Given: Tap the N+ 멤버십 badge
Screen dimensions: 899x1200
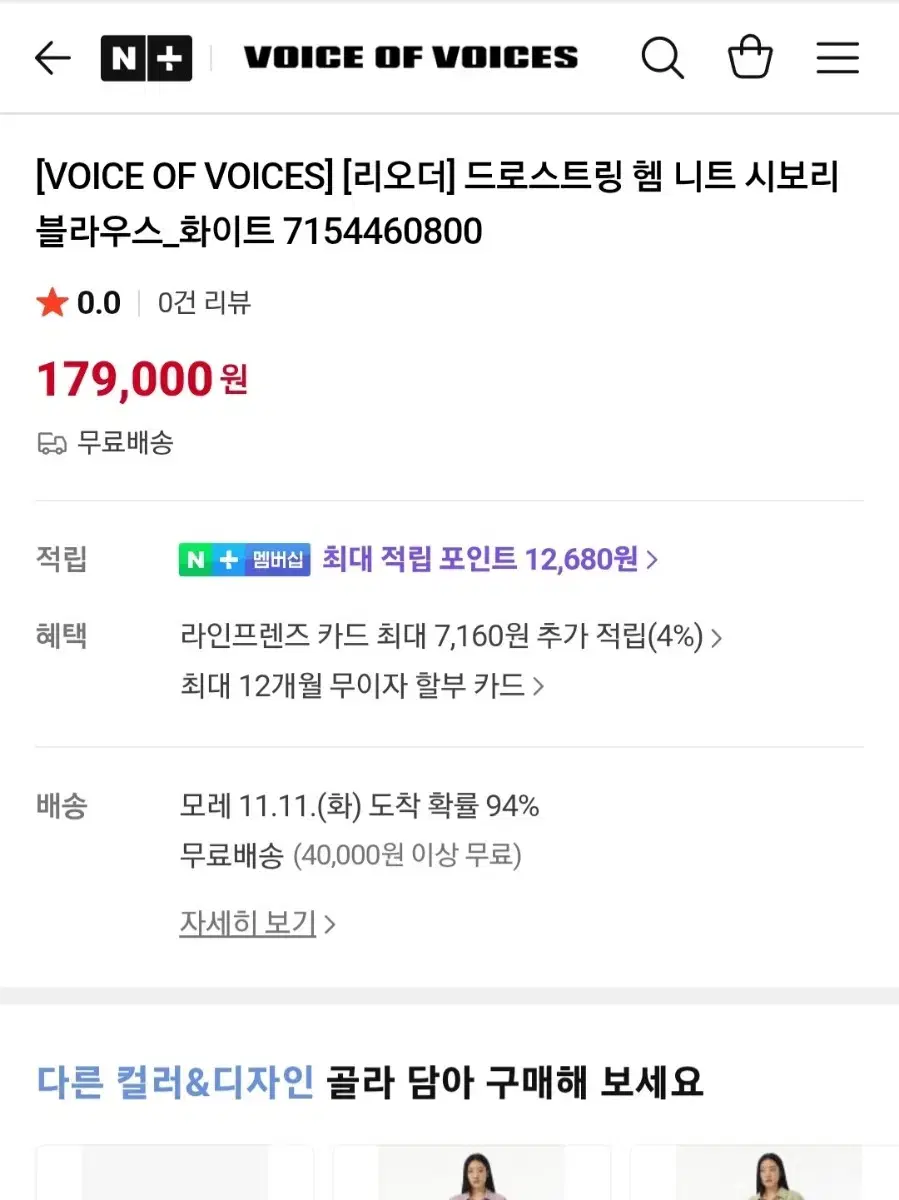Looking at the screenshot, I should point(245,559).
